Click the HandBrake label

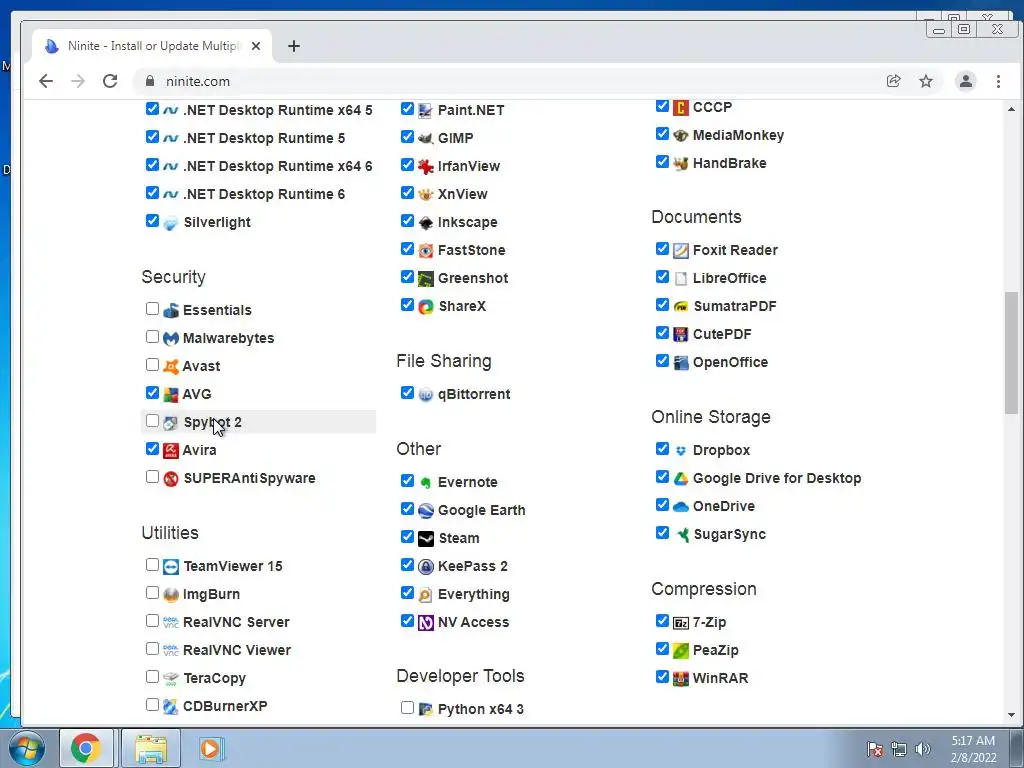coord(729,163)
